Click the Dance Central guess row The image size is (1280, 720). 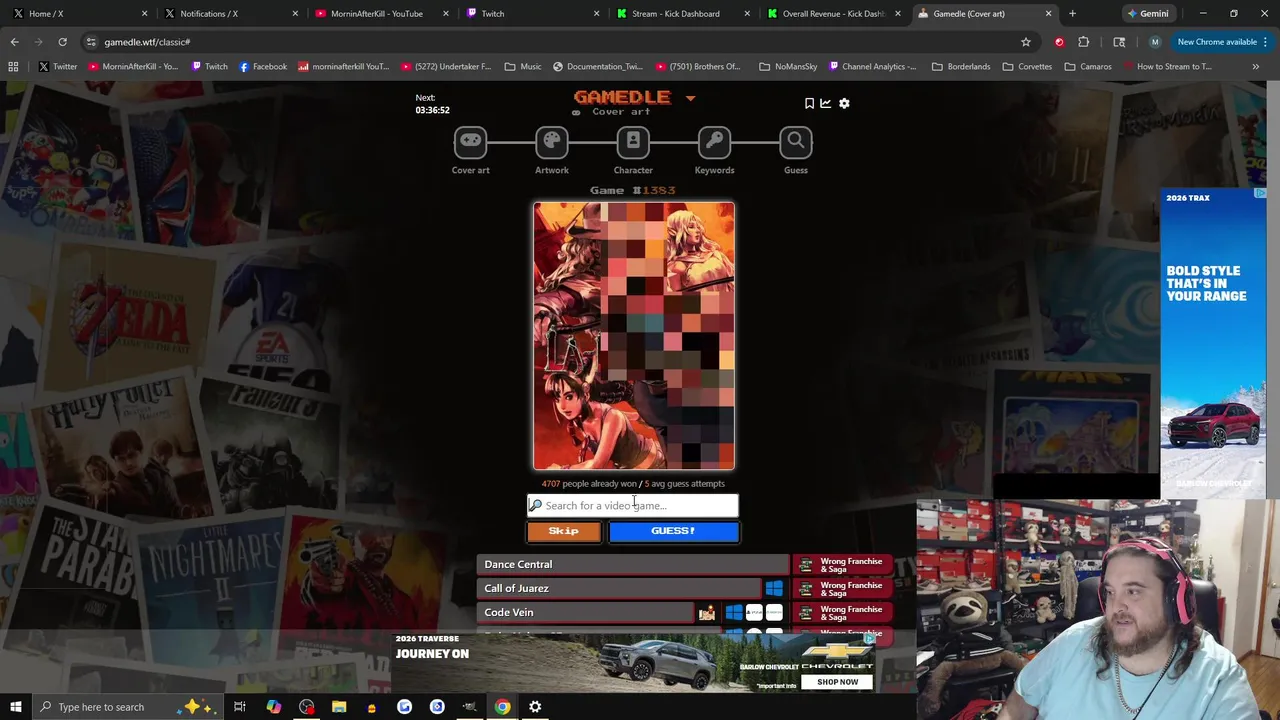tap(633, 564)
